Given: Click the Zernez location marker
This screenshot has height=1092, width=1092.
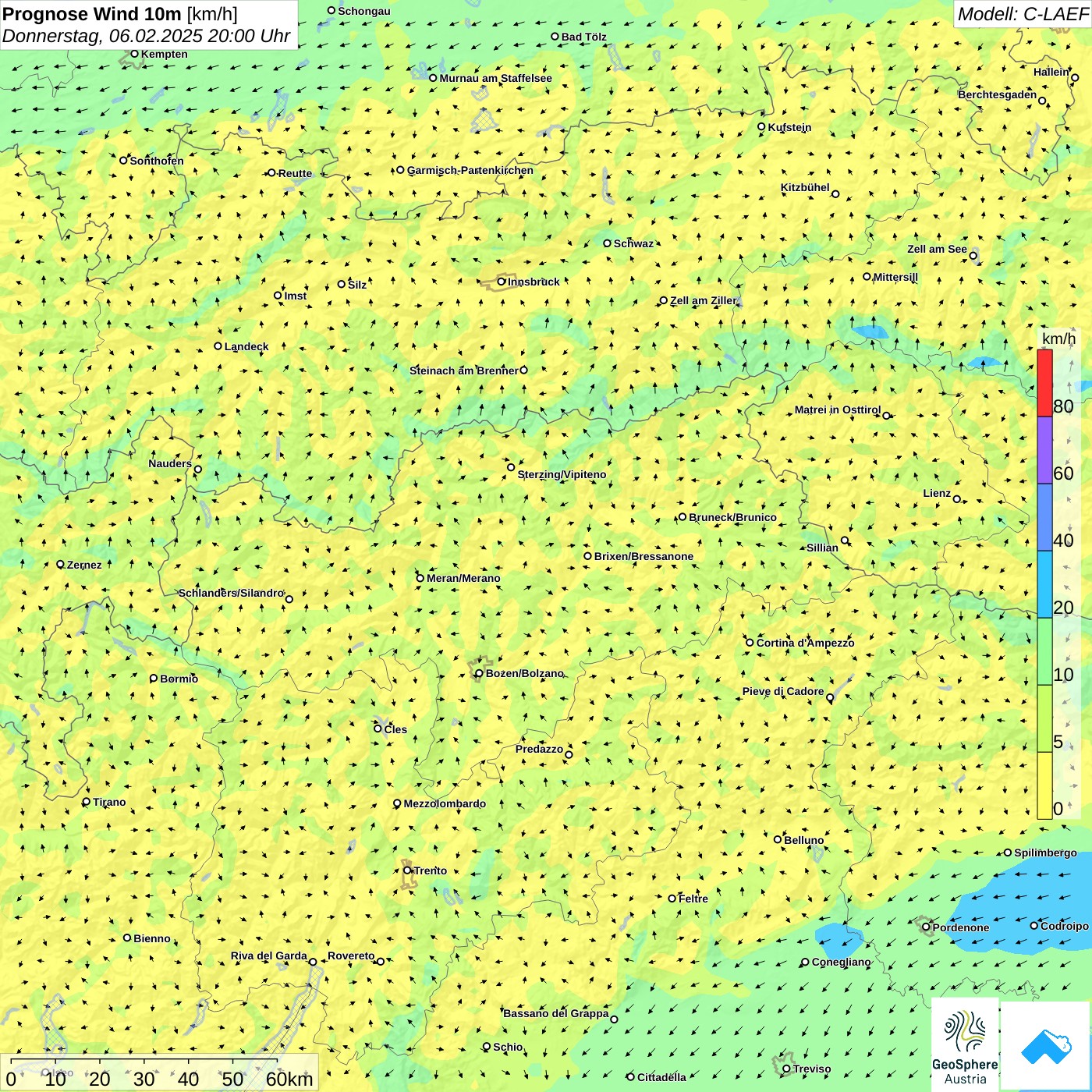Looking at the screenshot, I should [60, 564].
